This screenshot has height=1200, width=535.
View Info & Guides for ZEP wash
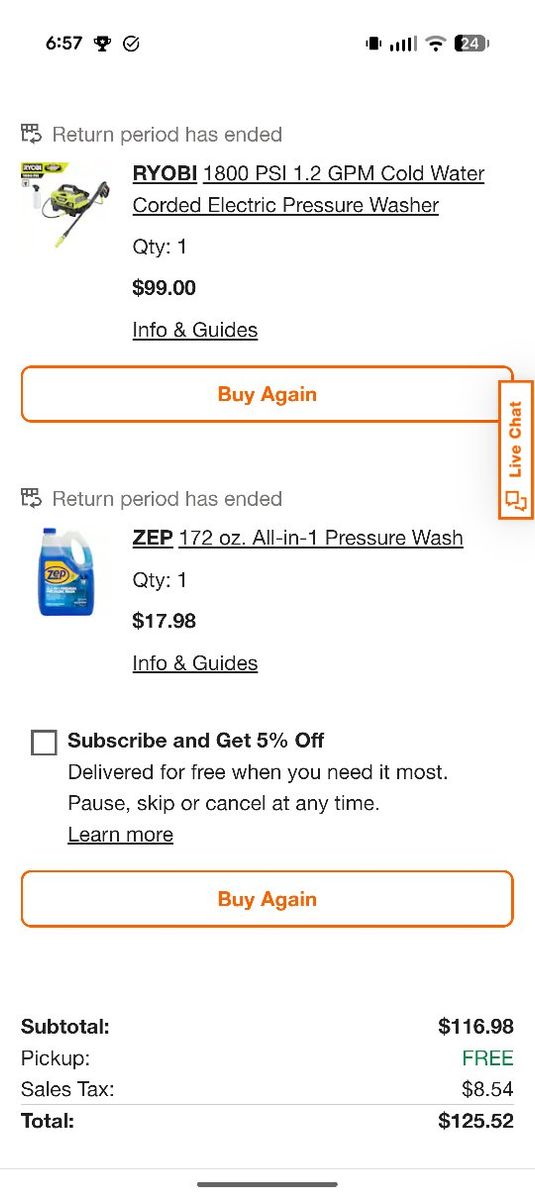pos(195,663)
